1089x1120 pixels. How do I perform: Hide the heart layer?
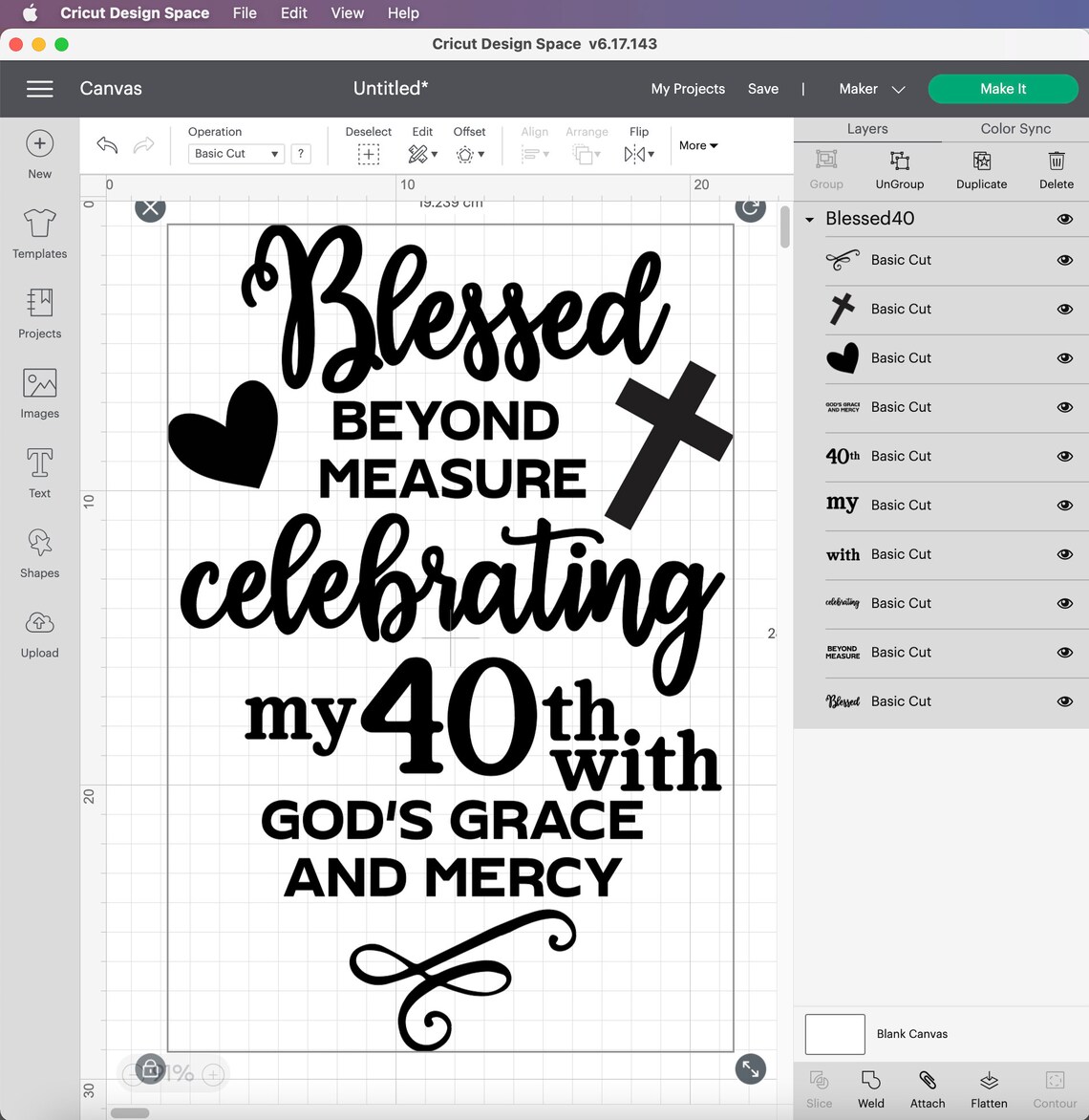click(x=1064, y=357)
